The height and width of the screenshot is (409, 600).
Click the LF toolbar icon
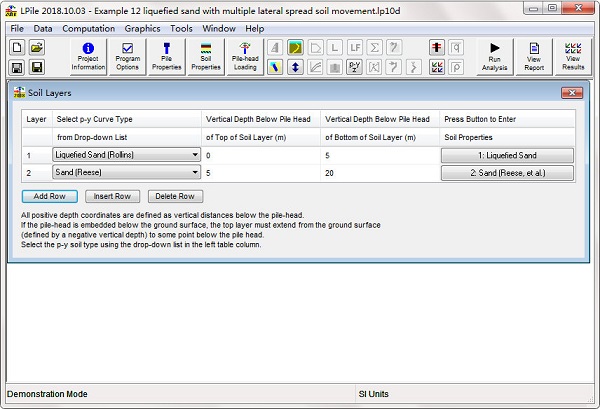(355, 47)
